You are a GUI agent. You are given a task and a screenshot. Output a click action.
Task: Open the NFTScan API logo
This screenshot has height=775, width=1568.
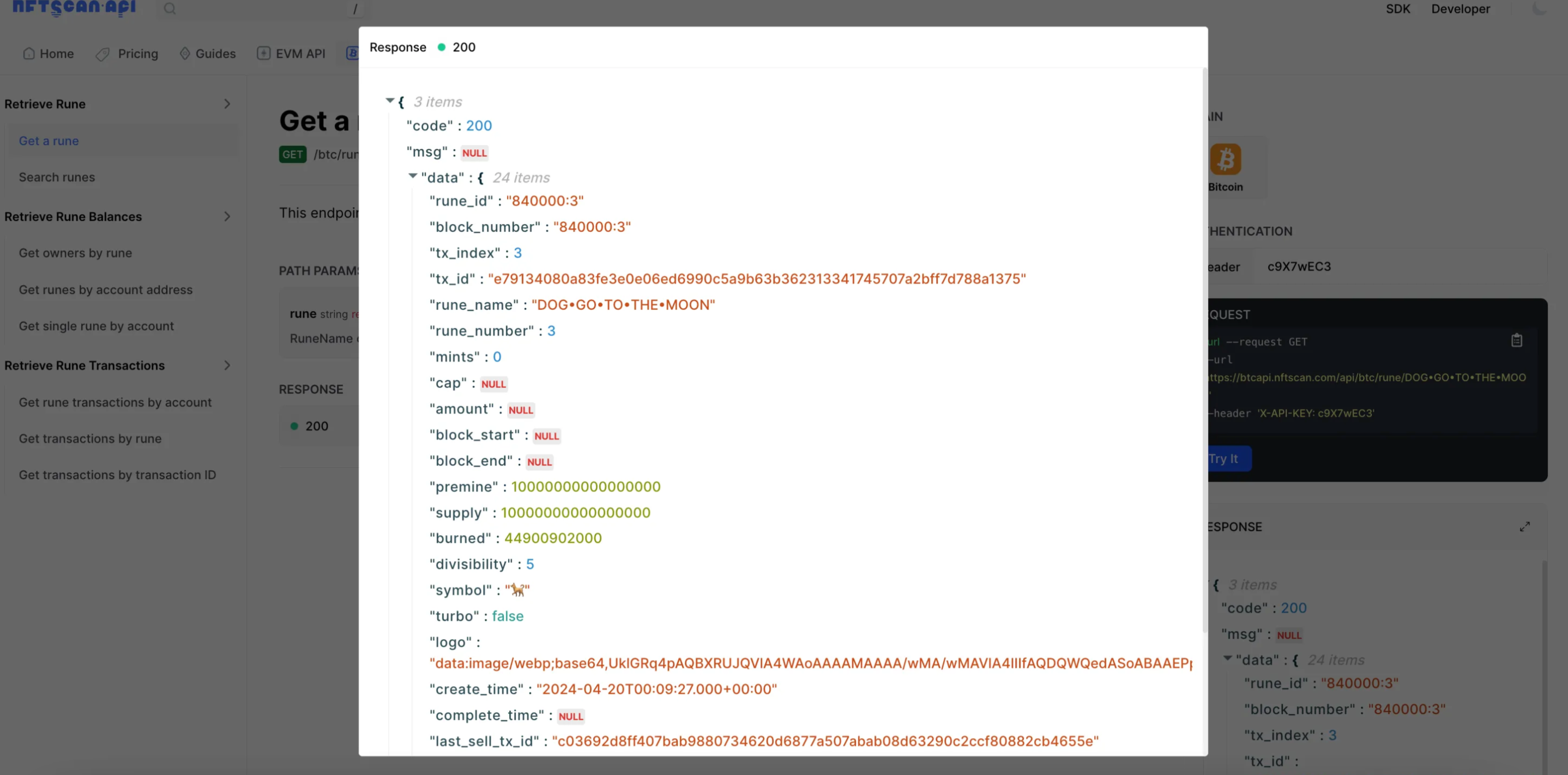[74, 8]
